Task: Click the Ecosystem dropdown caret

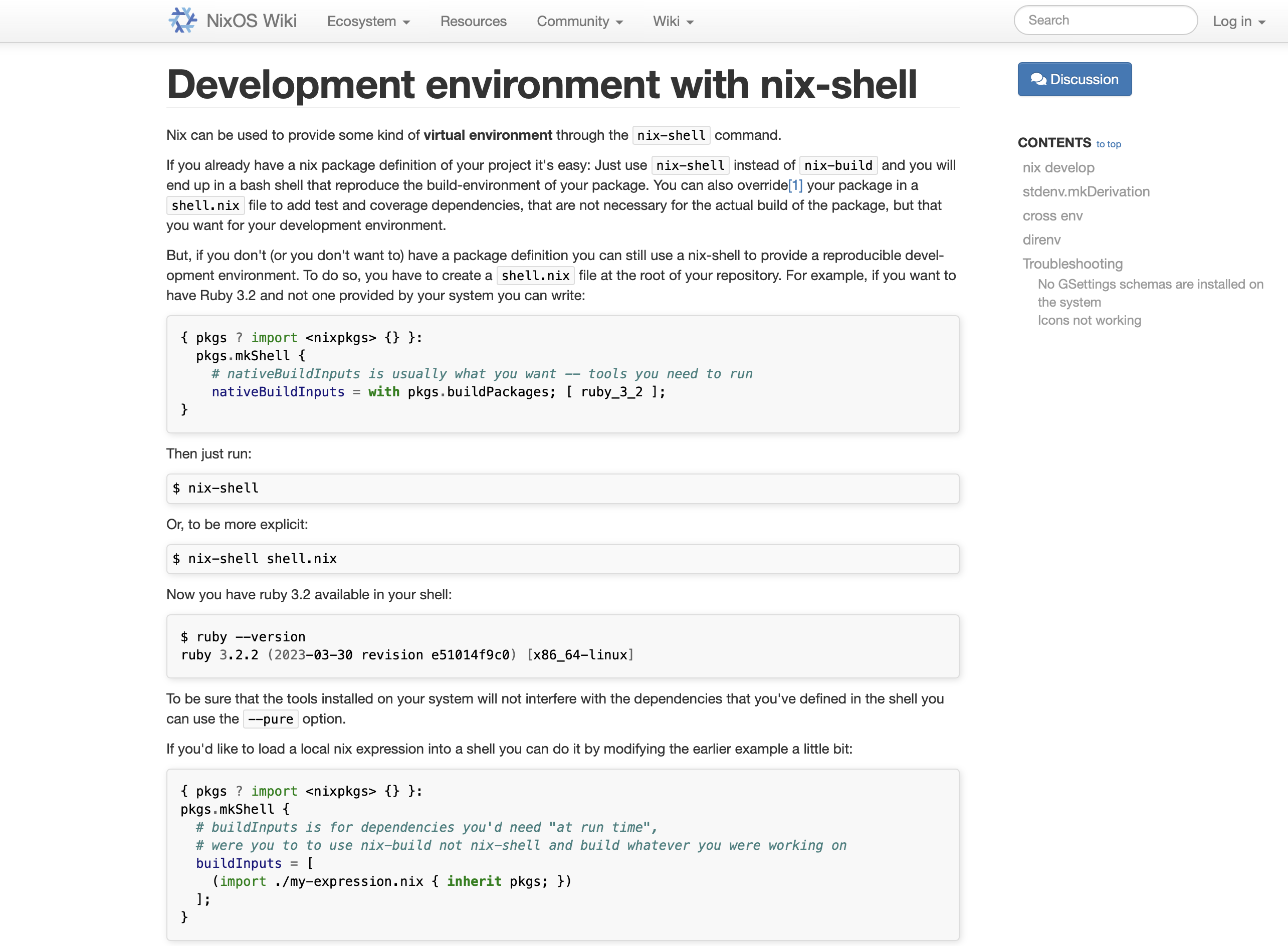Action: [406, 23]
